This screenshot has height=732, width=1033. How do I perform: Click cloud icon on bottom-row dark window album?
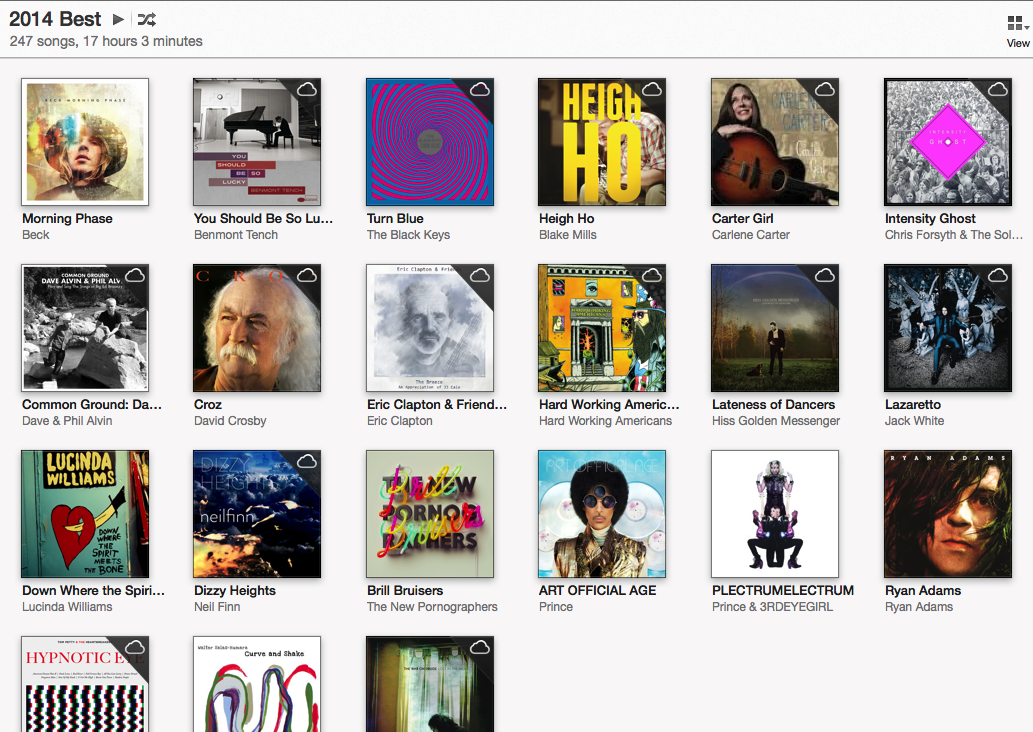(x=480, y=647)
